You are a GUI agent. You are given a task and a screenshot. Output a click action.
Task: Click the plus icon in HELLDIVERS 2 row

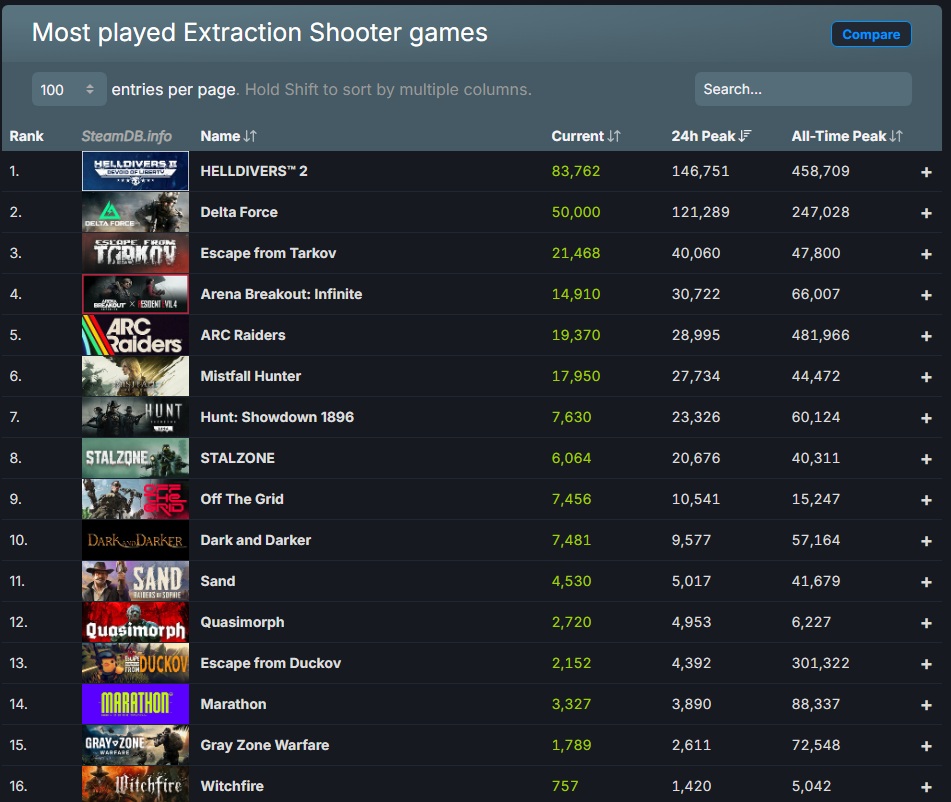(x=926, y=172)
